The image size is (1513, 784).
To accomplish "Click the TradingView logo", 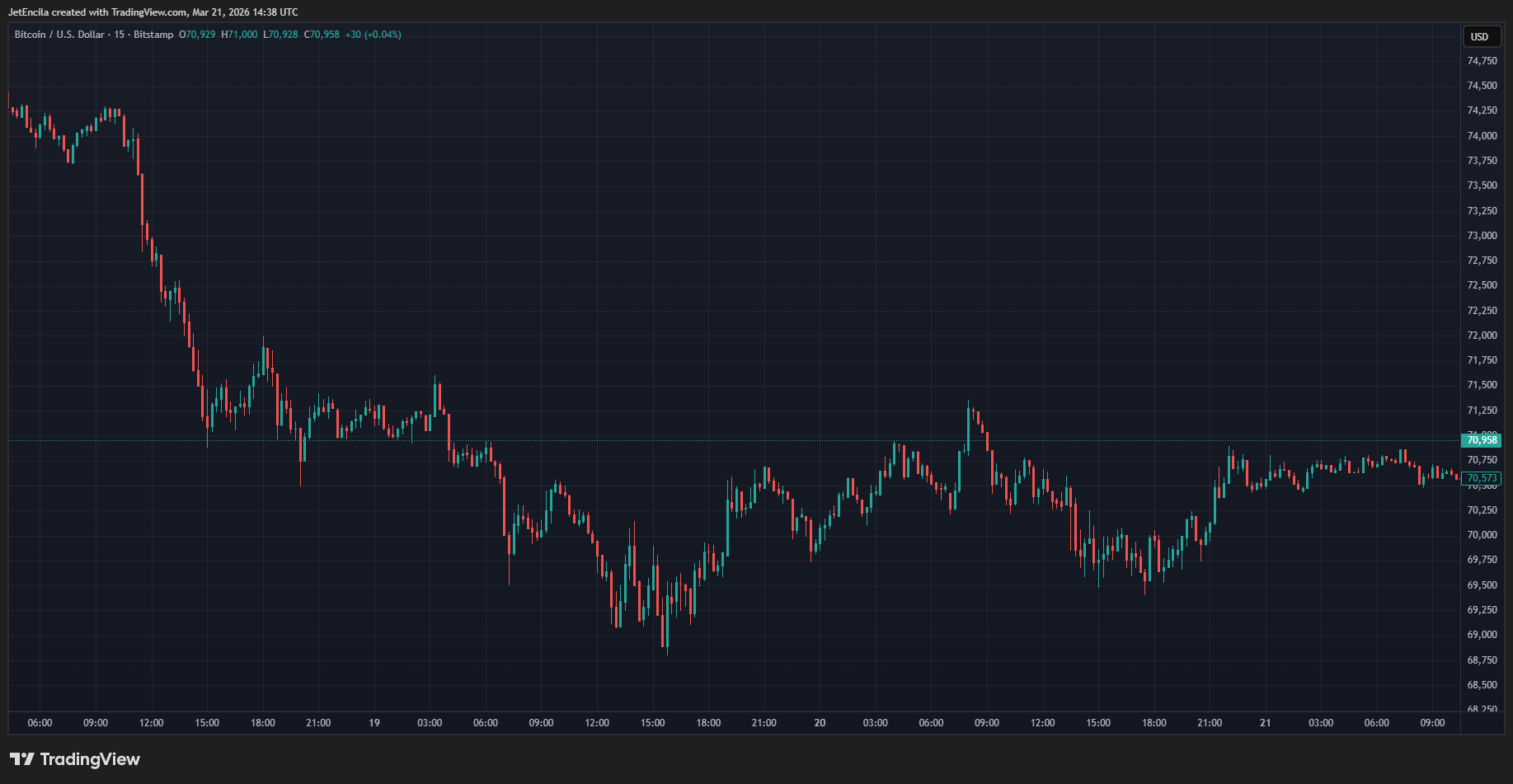I will (74, 758).
